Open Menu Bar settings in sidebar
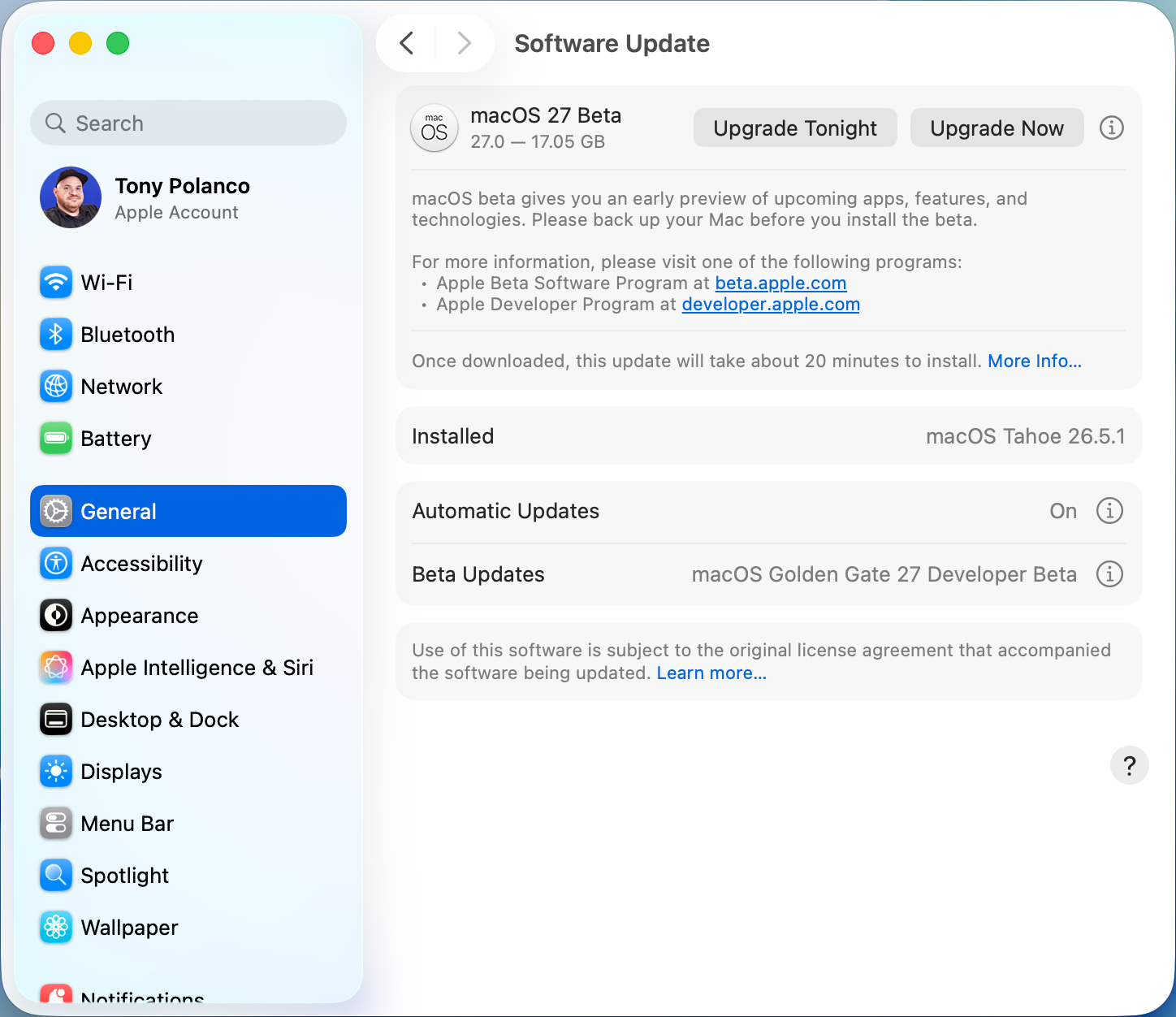 pos(188,824)
